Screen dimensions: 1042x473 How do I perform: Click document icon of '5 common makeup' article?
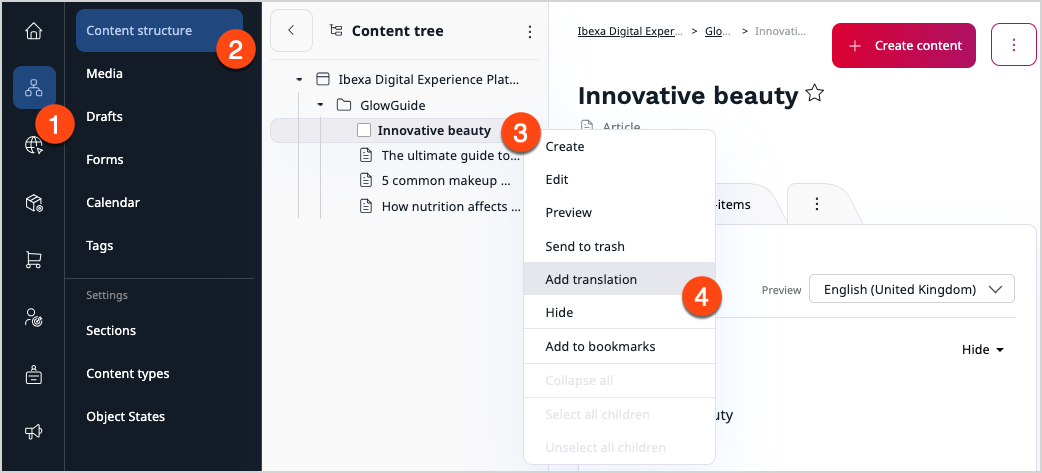coord(365,181)
